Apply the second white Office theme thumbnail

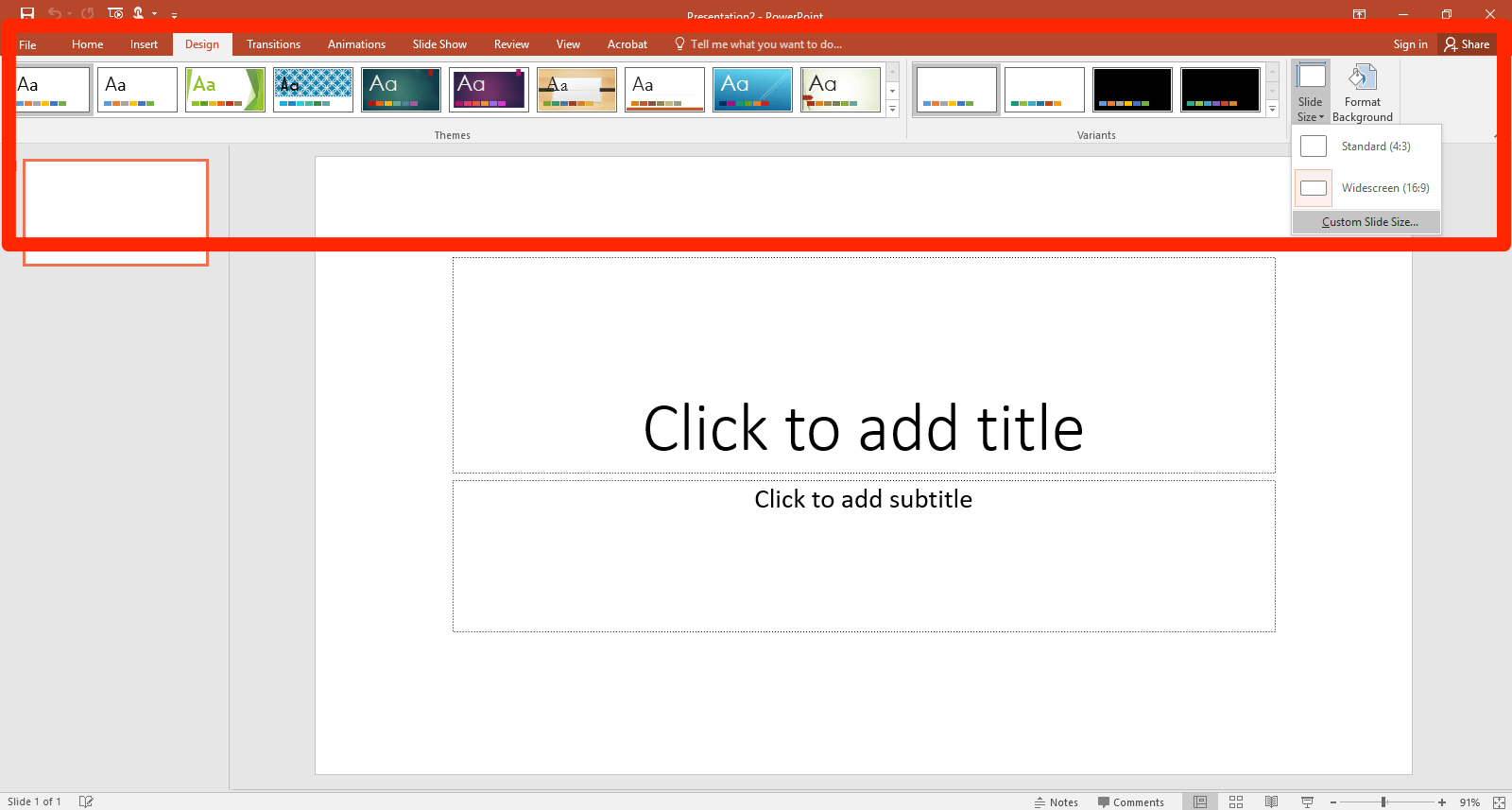137,90
